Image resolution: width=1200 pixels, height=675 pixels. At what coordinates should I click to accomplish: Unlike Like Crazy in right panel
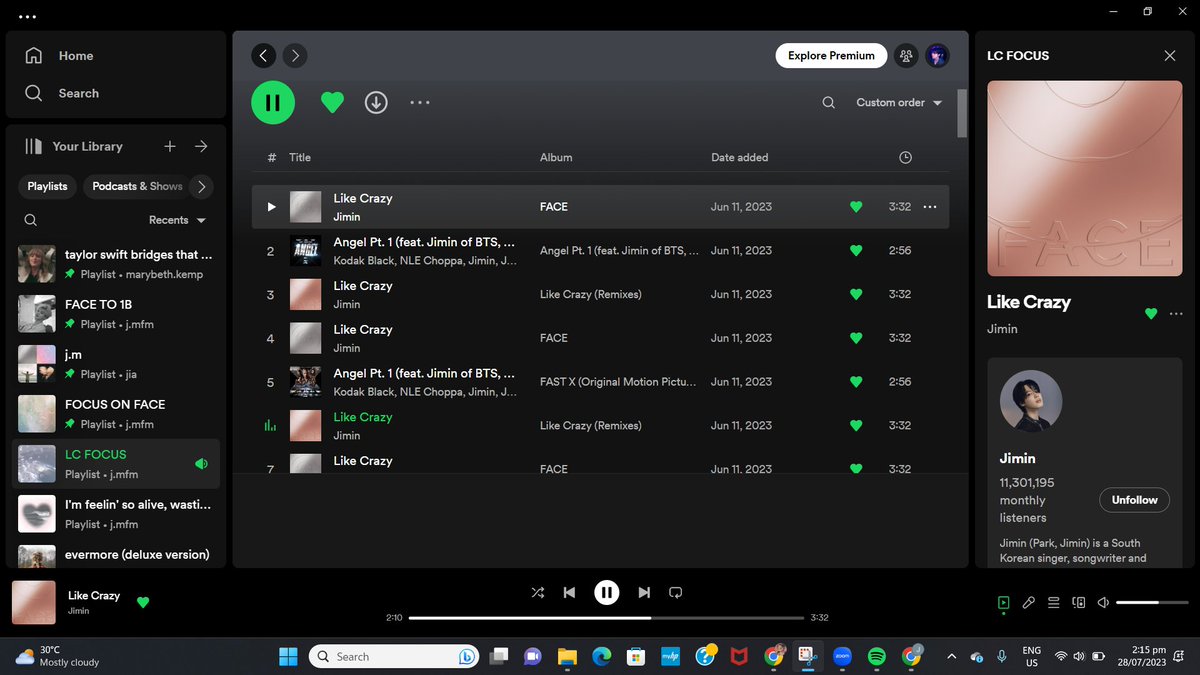coord(1151,313)
